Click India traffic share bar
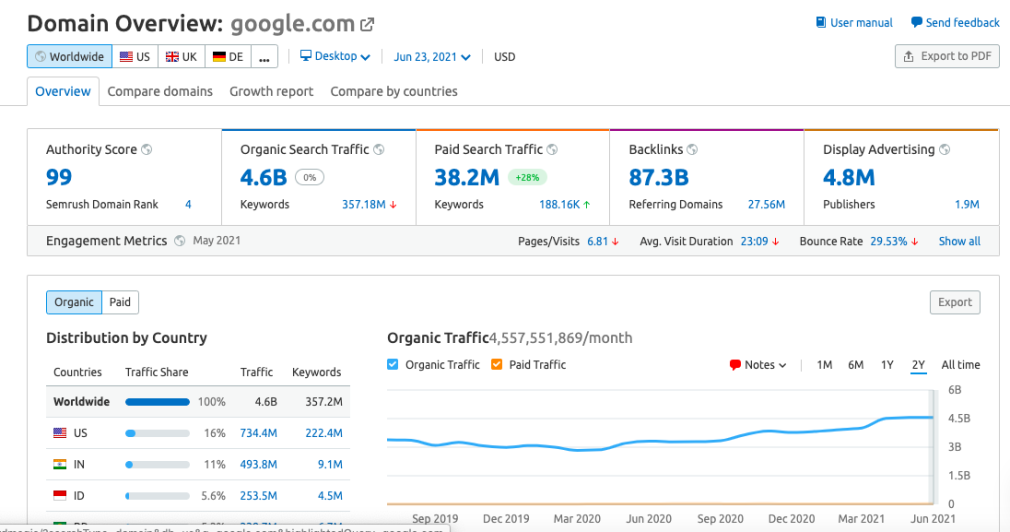The image size is (1010, 532). tap(157, 464)
